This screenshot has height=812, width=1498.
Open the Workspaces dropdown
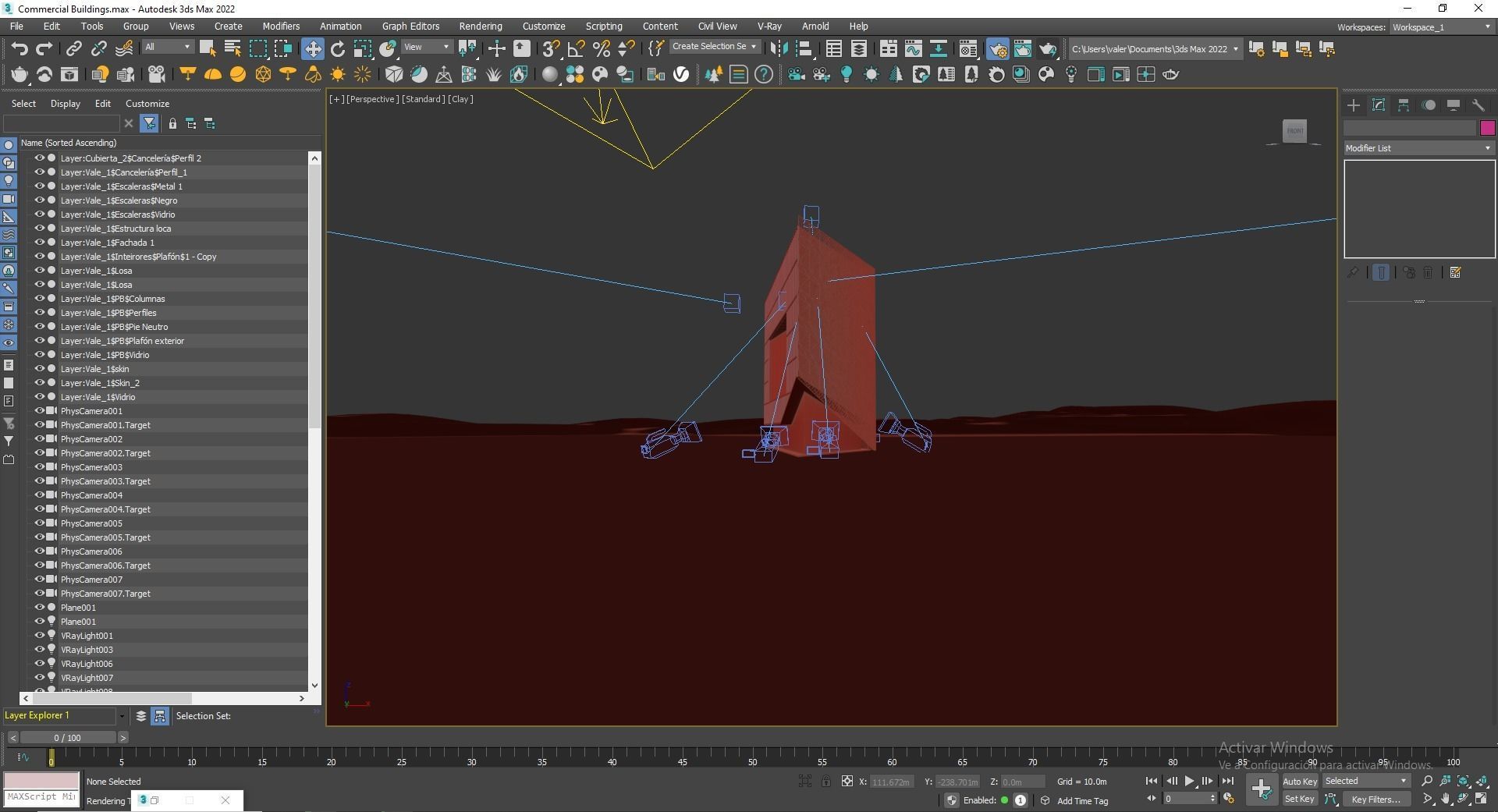(x=1442, y=27)
